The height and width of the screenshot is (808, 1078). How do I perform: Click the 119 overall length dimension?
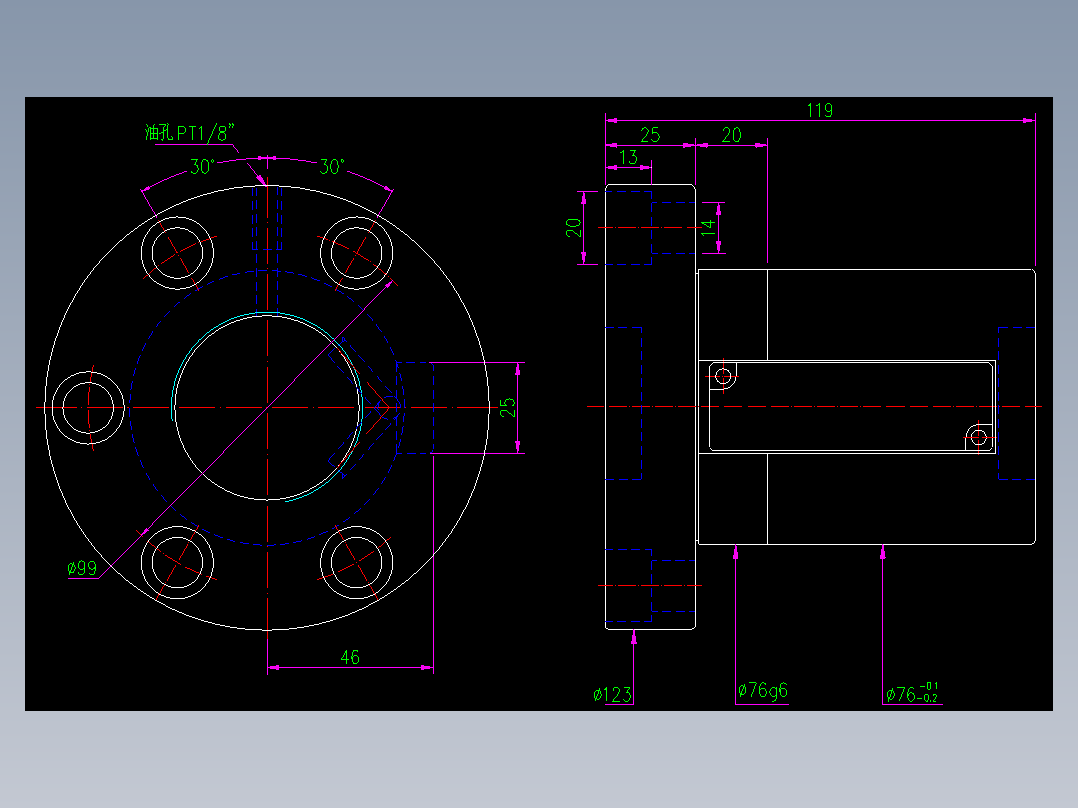coord(820,110)
